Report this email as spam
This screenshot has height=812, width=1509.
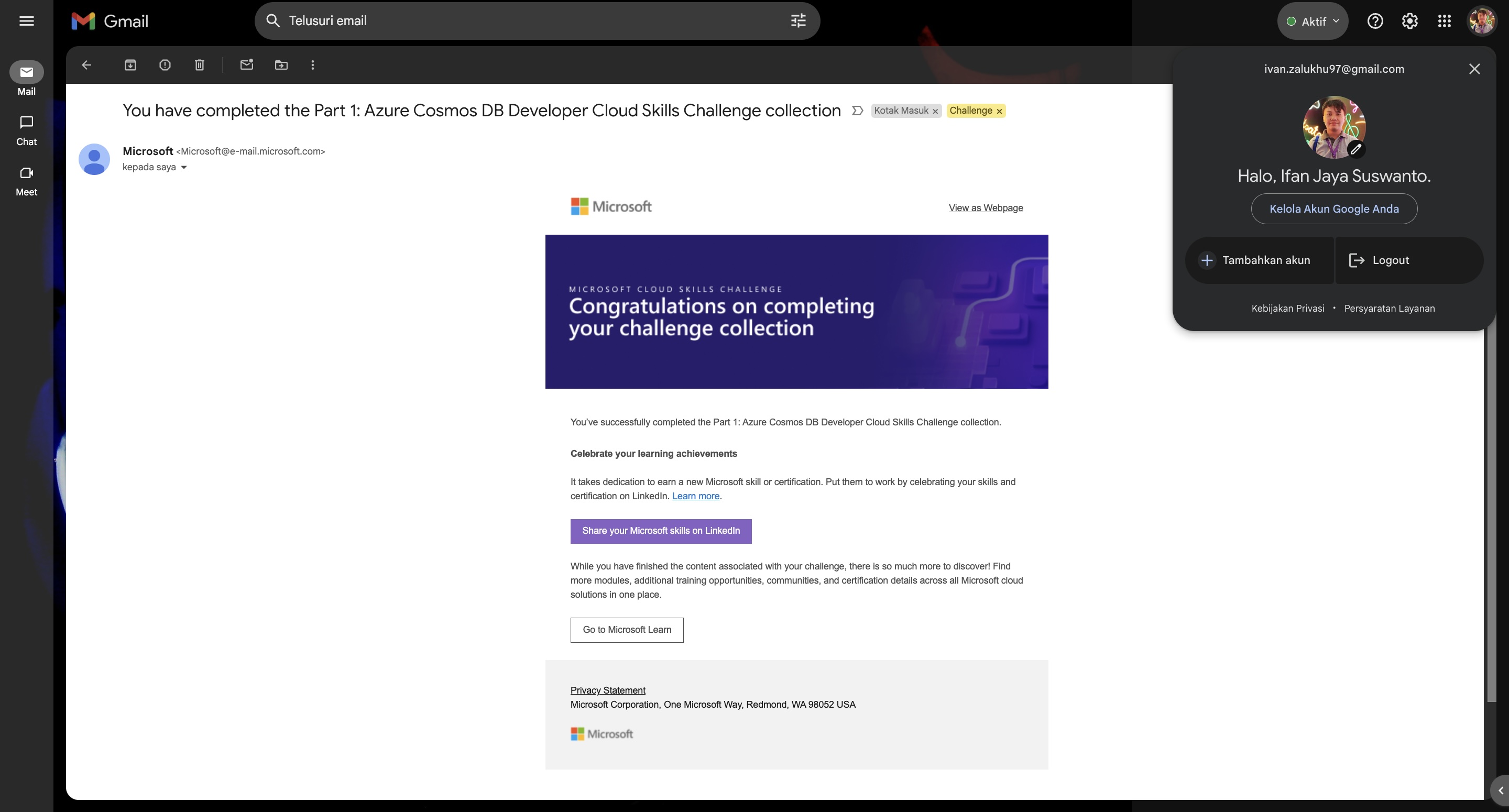(165, 65)
